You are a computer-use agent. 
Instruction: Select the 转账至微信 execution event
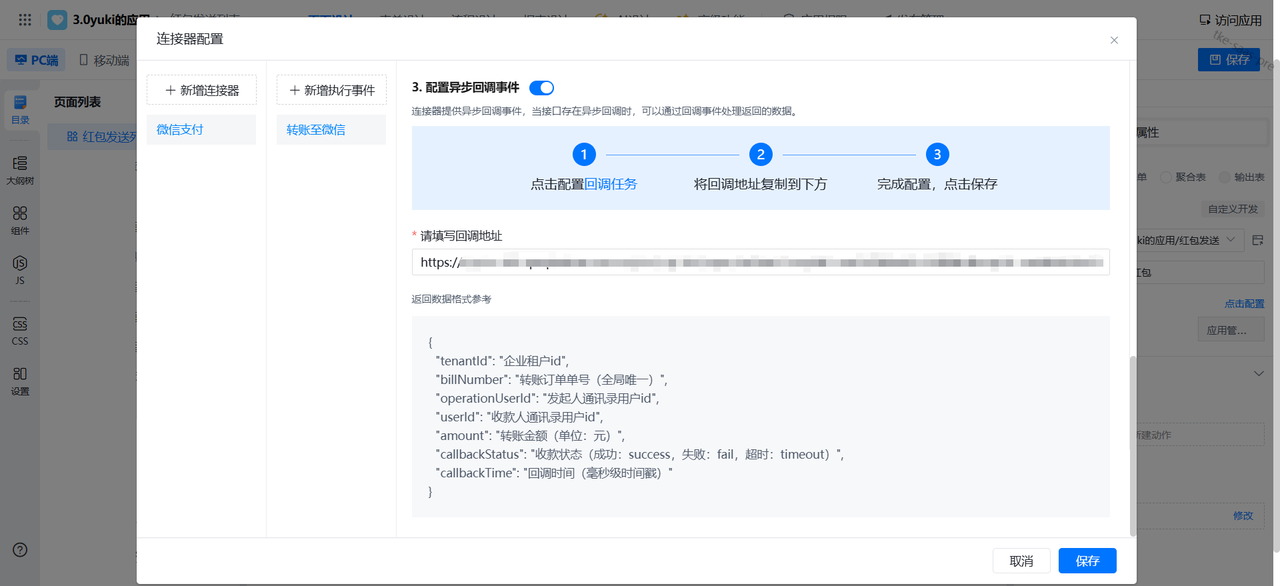coord(331,129)
